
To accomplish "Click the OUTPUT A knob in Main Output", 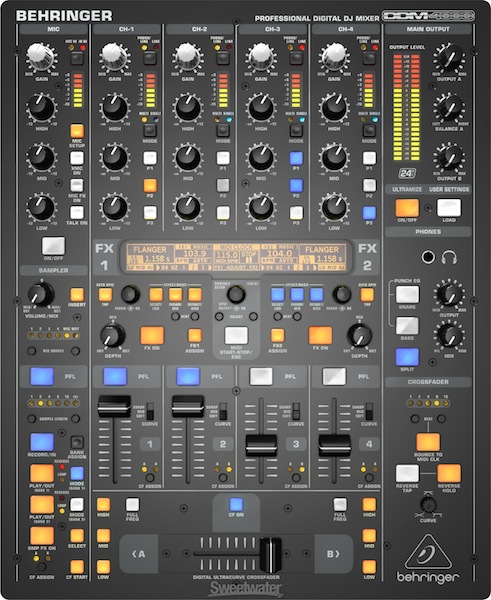I will [449, 57].
